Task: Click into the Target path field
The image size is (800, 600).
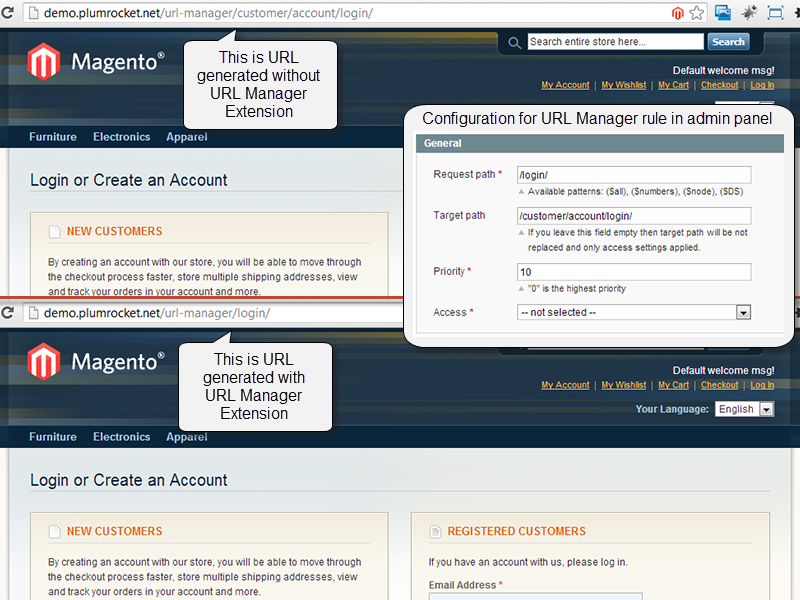Action: [x=634, y=216]
